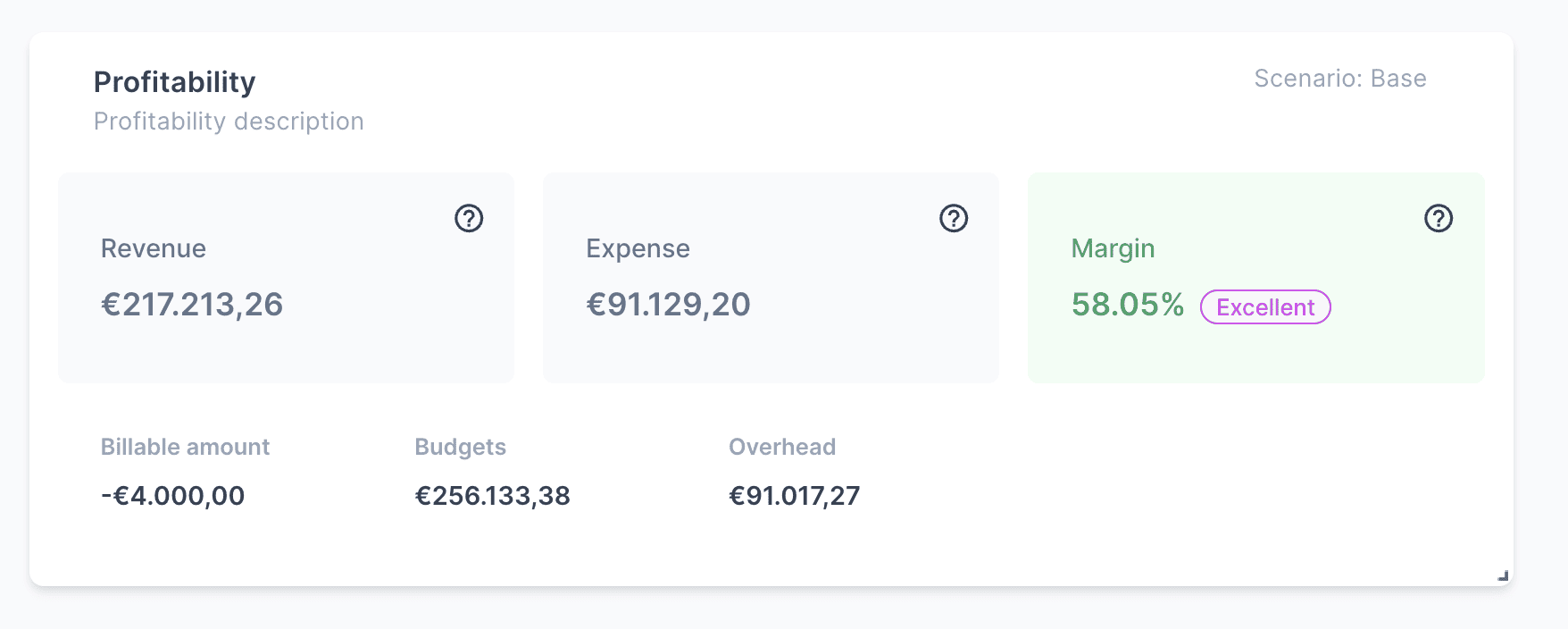Click the Expense amount €91.129,20
This screenshot has height=629, width=1568.
[x=668, y=305]
